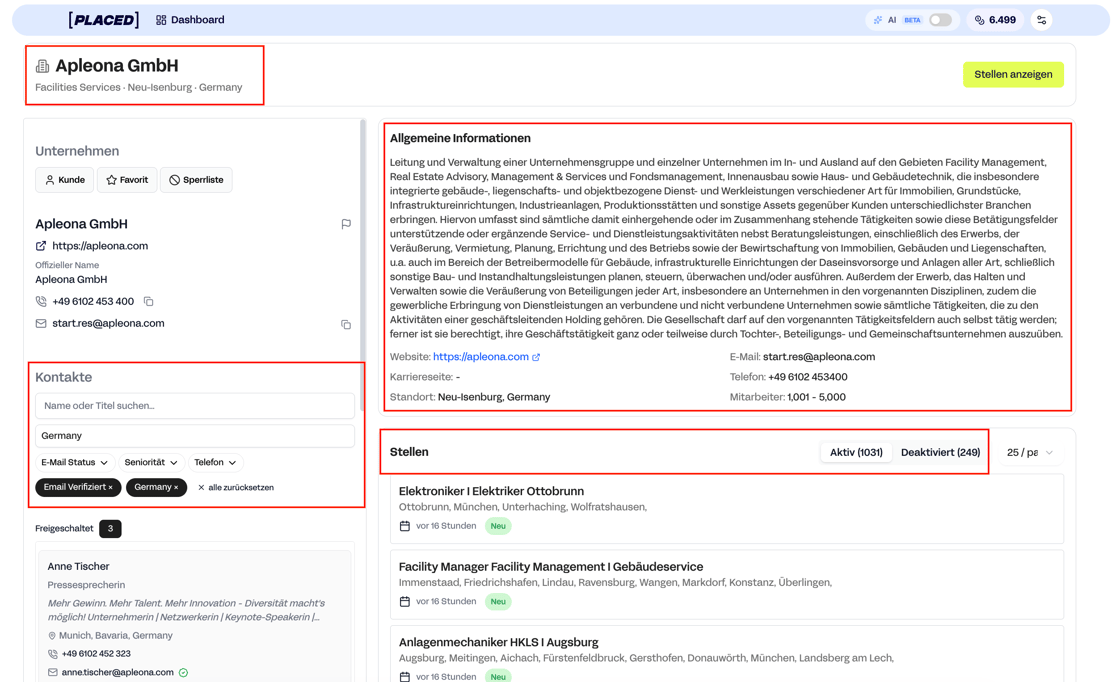Copy phone number +49 6102 453 400

click(x=149, y=301)
